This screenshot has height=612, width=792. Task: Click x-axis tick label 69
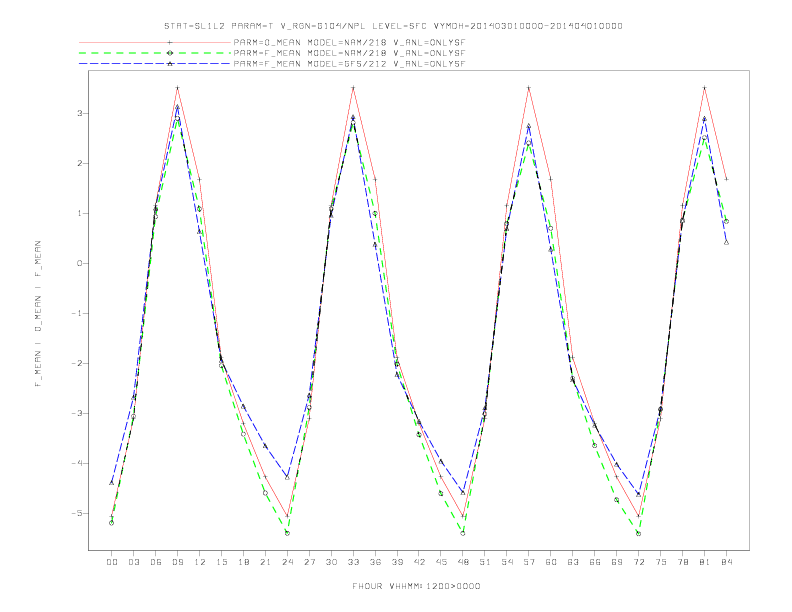click(x=617, y=562)
